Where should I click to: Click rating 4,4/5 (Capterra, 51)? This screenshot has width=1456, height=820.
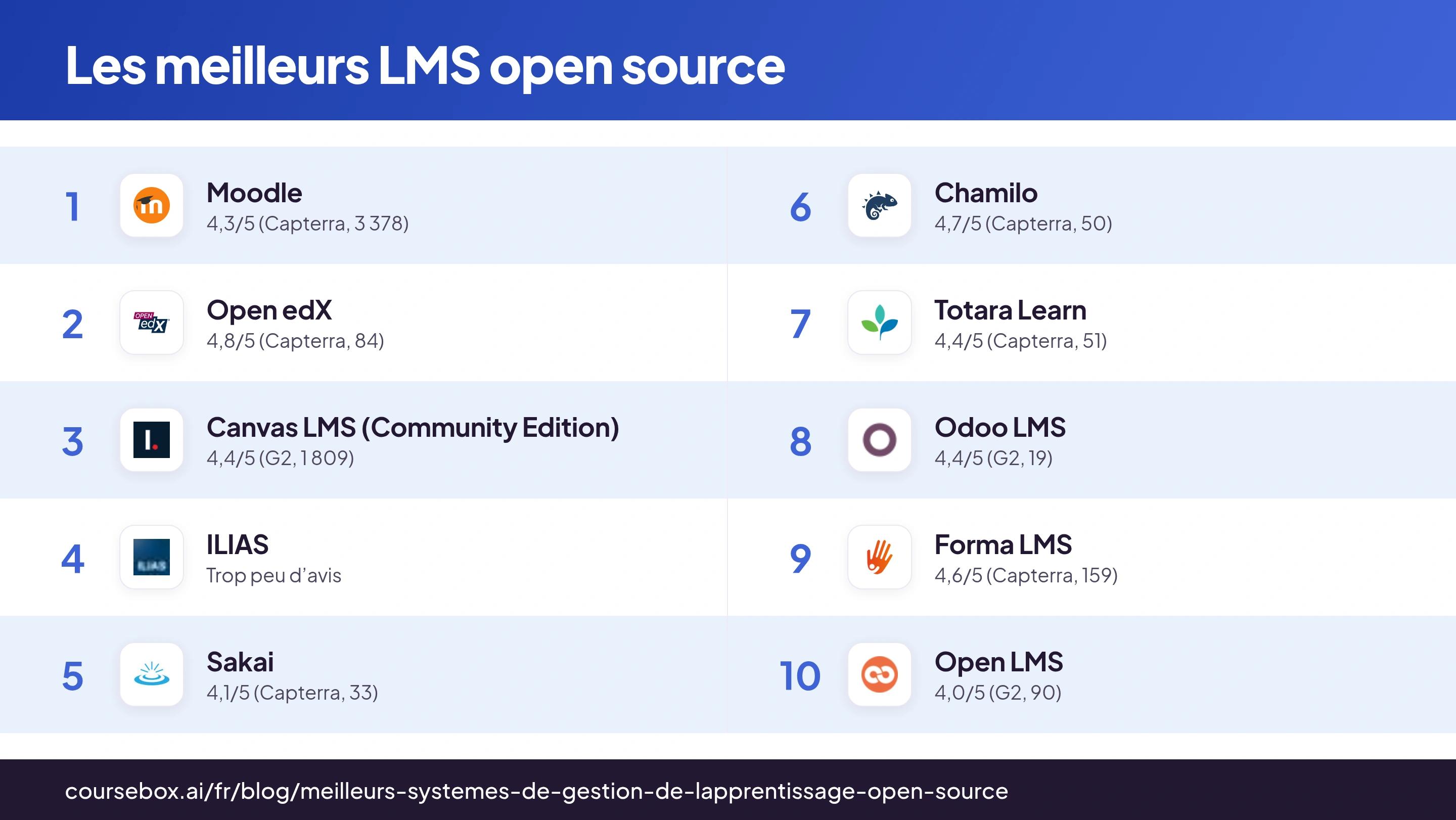tap(1021, 341)
